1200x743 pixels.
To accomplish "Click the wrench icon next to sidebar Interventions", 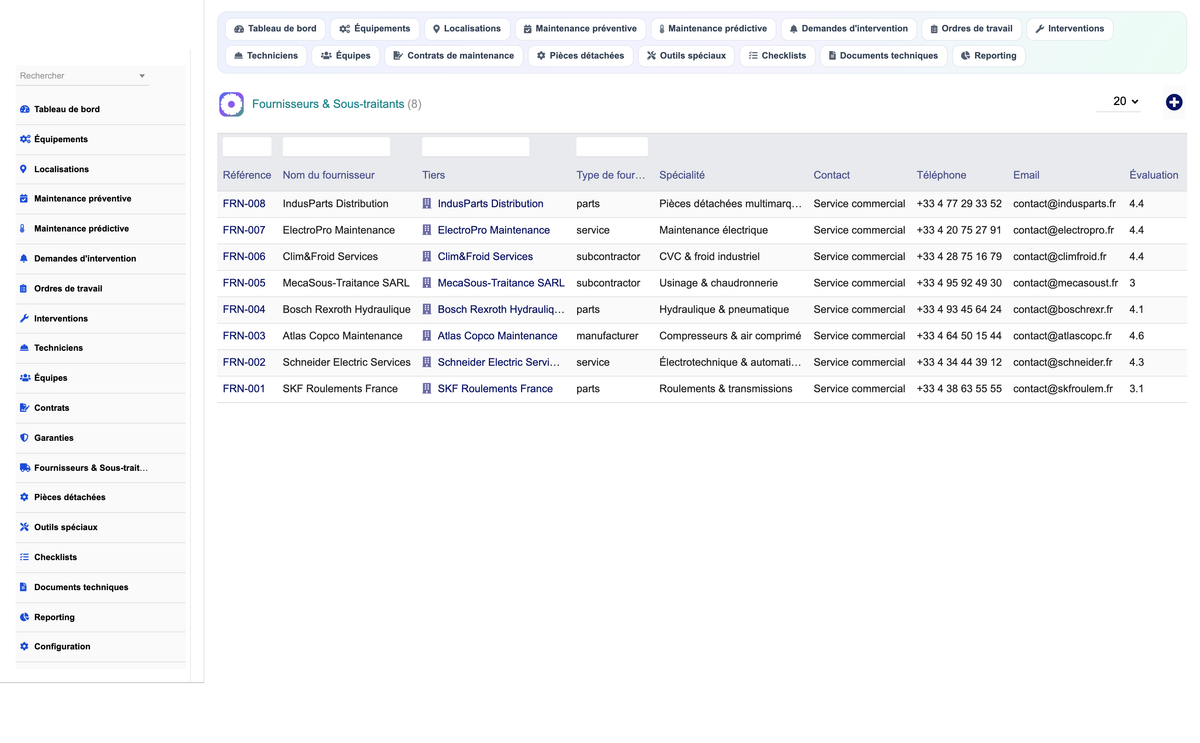I will click(24, 318).
